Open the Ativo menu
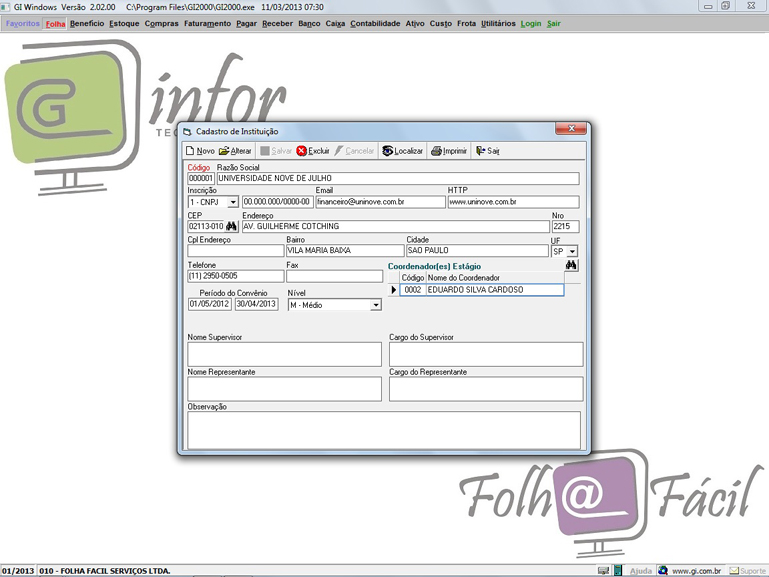Viewport: 769px width, 577px height. click(x=415, y=24)
